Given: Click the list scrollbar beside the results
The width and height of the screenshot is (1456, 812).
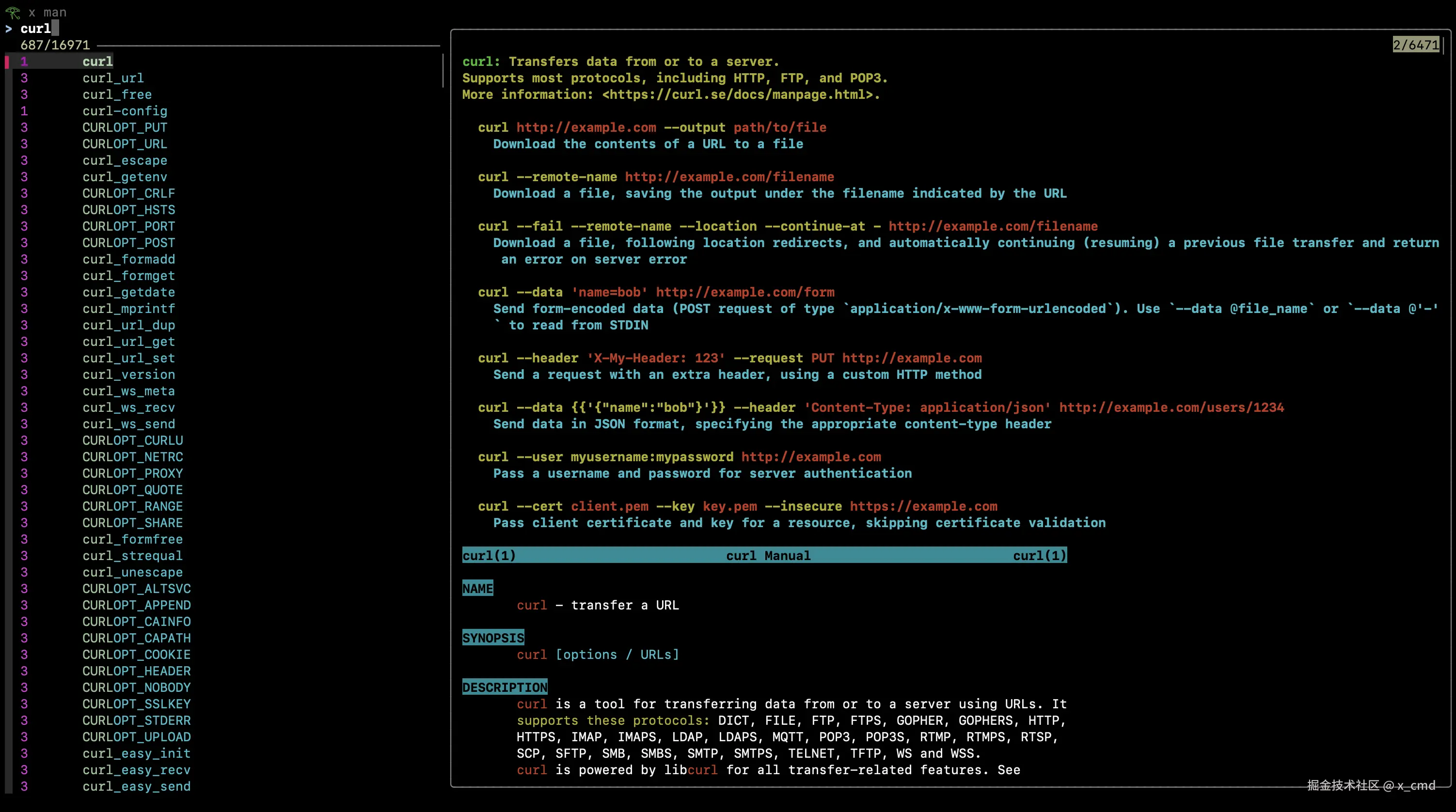Looking at the screenshot, I should point(443,70).
